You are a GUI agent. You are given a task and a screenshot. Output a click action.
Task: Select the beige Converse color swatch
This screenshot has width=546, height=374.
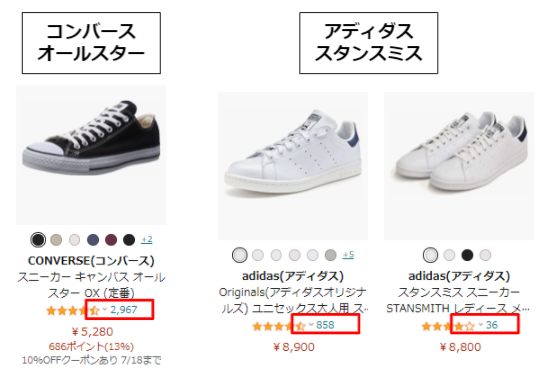pos(56,240)
